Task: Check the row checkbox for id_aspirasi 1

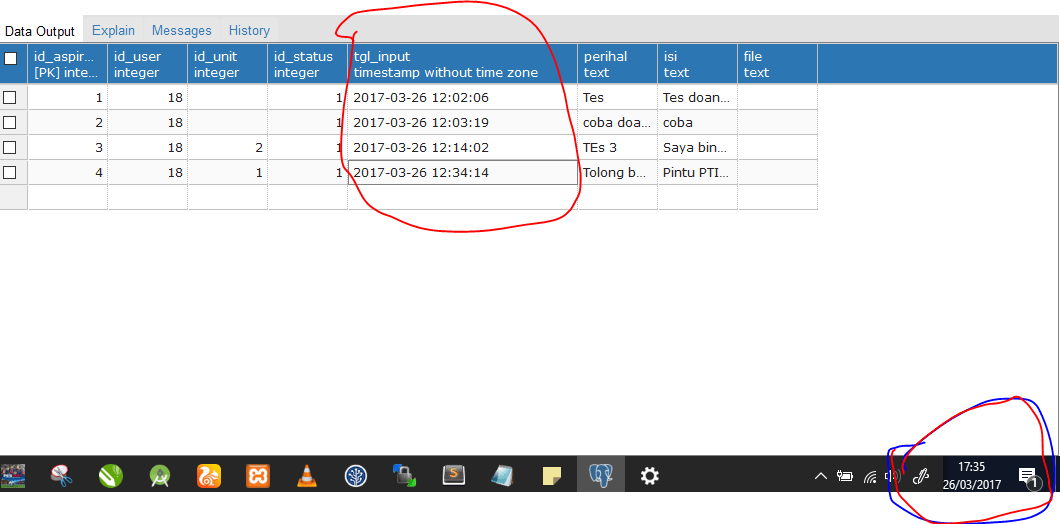Action: (9, 97)
